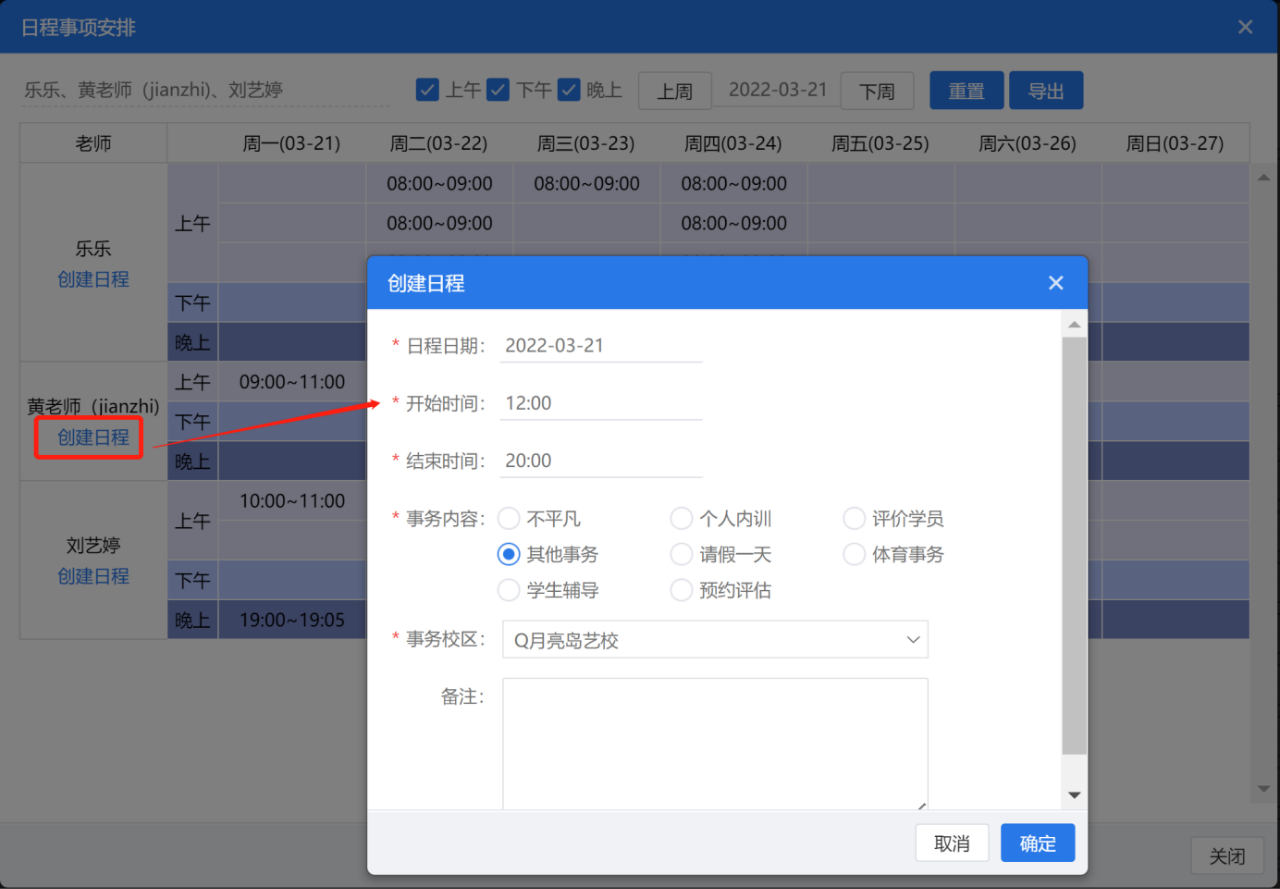
Task: Uncheck the 上午 checkbox
Action: (x=427, y=90)
